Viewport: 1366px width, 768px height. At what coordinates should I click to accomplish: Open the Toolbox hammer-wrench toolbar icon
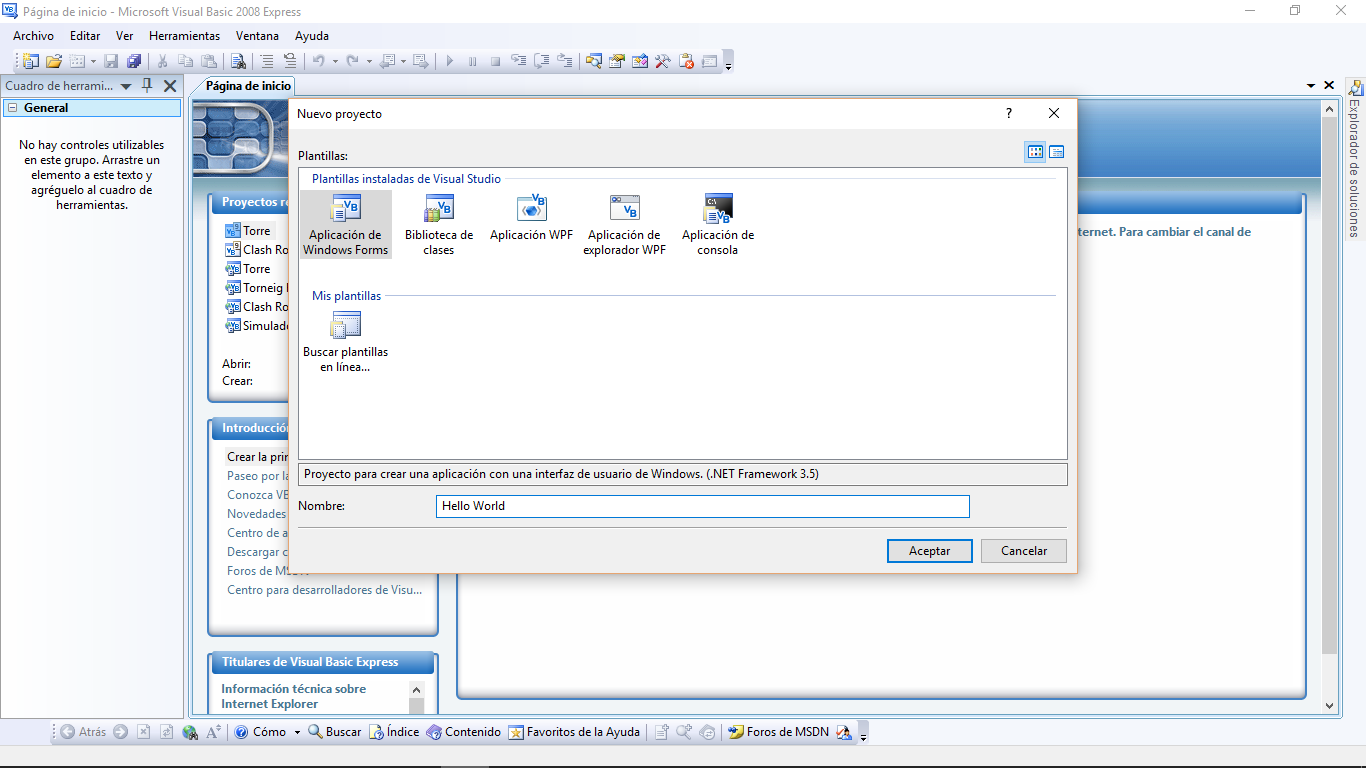[x=663, y=61]
